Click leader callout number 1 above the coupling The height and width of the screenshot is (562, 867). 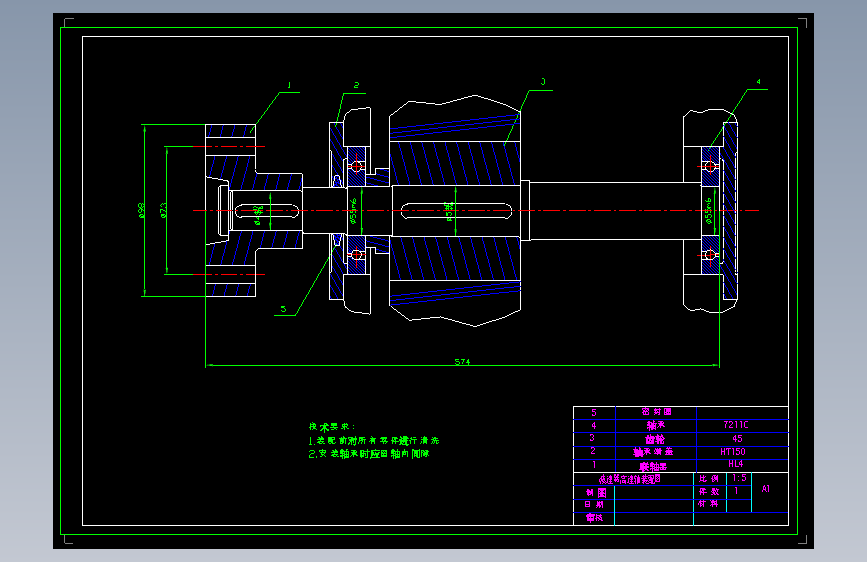point(289,85)
